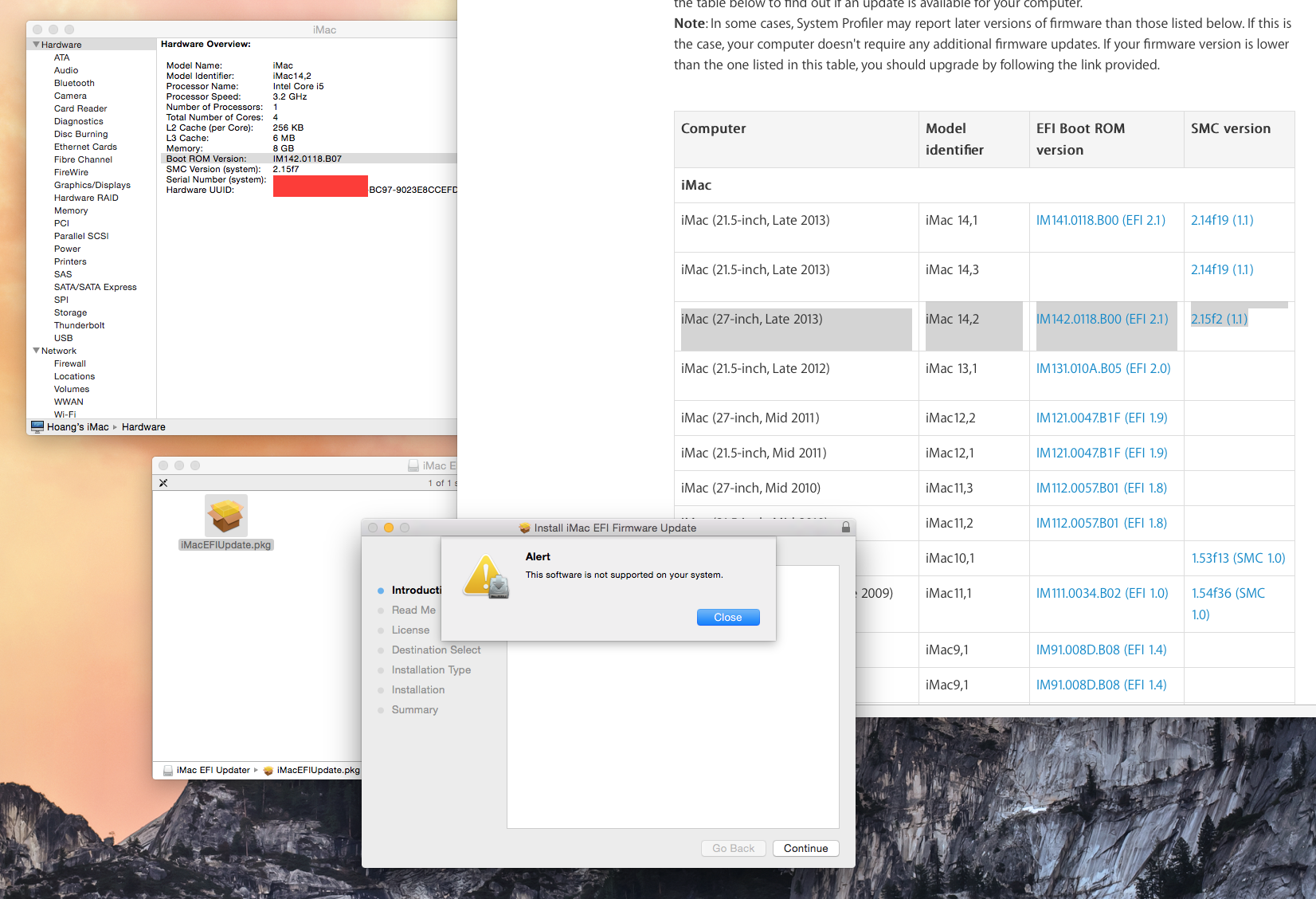Select WWAN under Network

69,402
